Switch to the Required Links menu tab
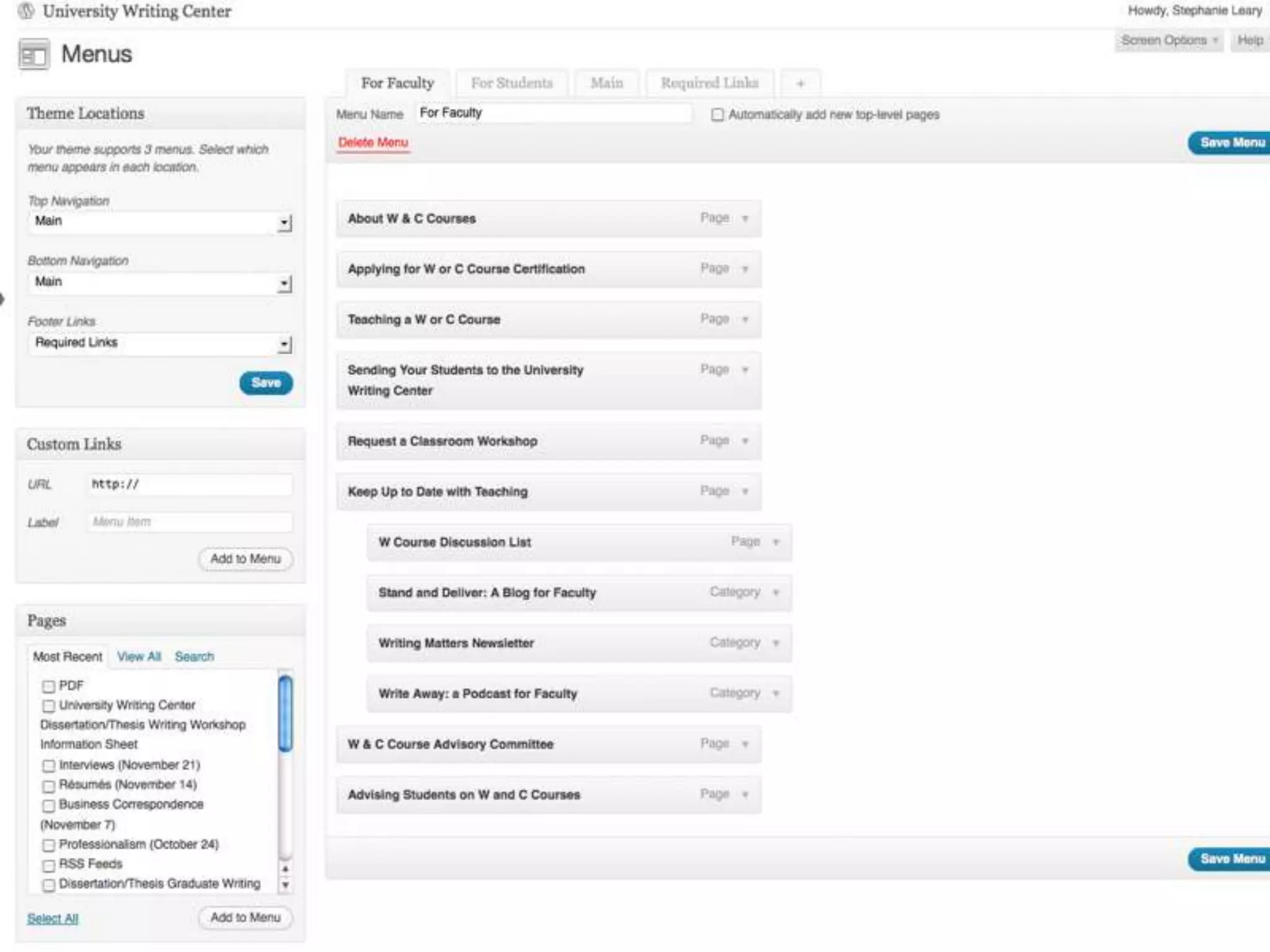1270x952 pixels. point(709,83)
